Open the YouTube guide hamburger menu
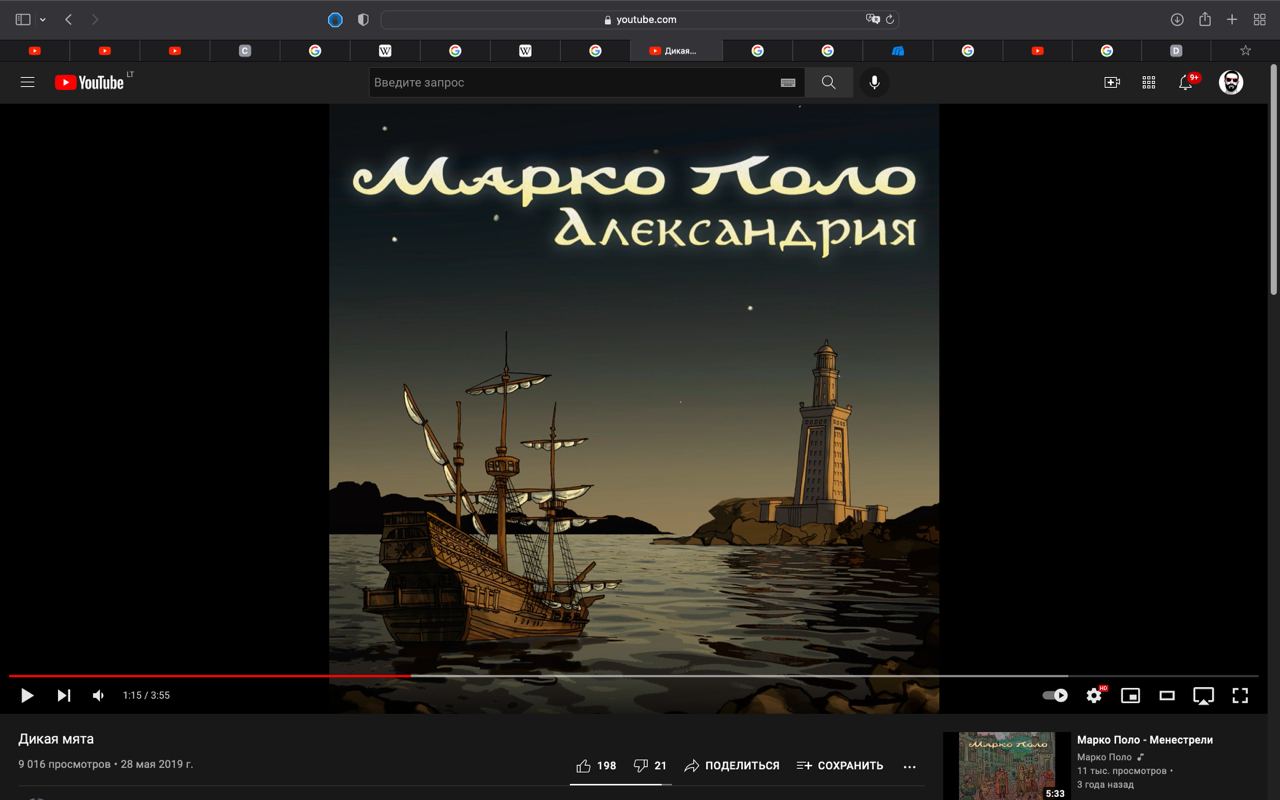Screen dimensions: 1280x800 [x=27, y=82]
